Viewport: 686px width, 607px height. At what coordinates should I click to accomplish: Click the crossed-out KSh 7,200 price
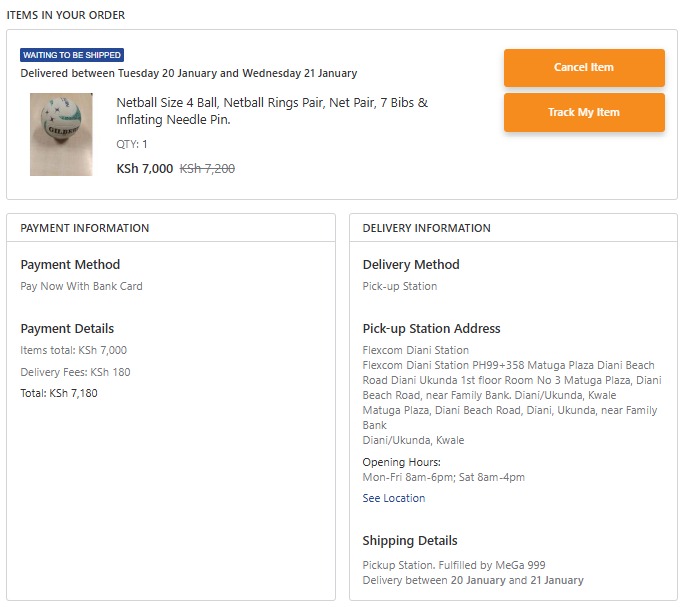coord(207,169)
